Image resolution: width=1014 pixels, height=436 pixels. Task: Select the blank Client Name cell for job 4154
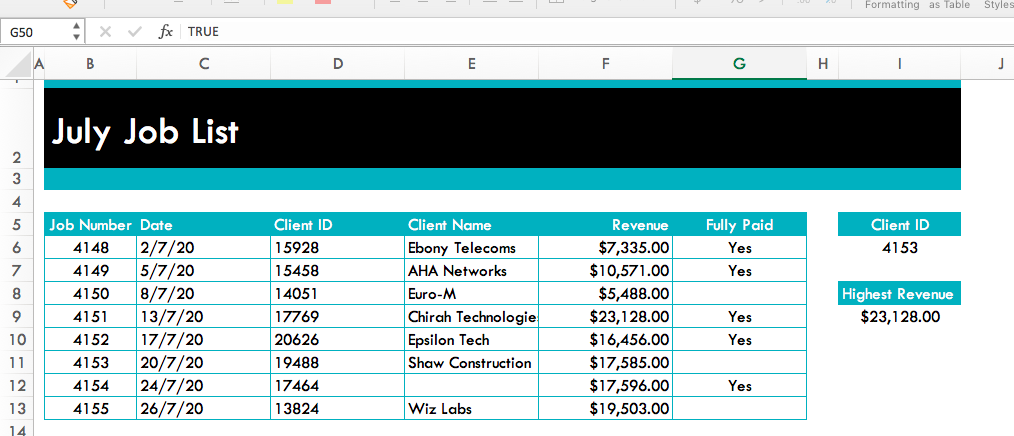pyautogui.click(x=471, y=386)
